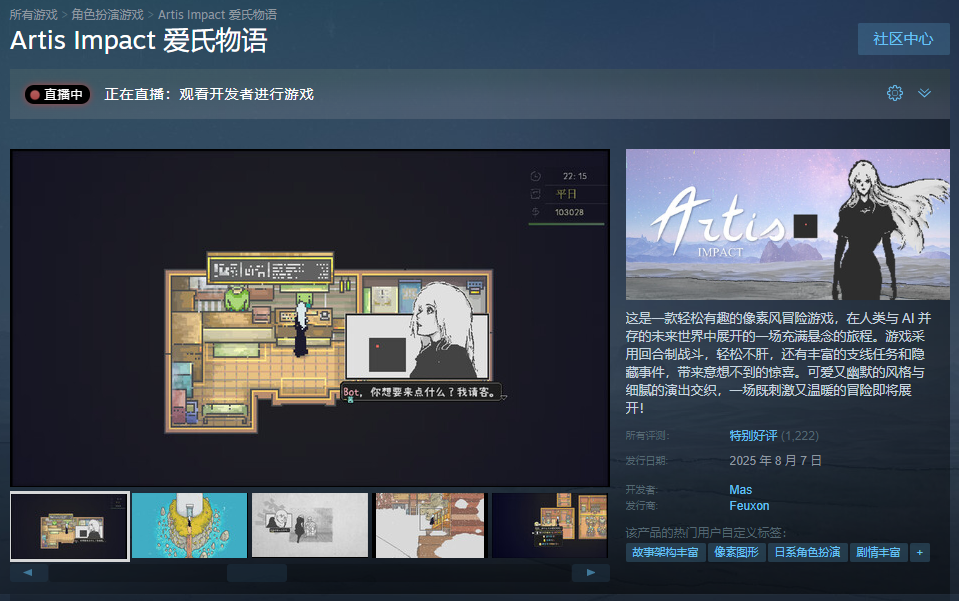Click the 故事架构丰富 tag

665,553
